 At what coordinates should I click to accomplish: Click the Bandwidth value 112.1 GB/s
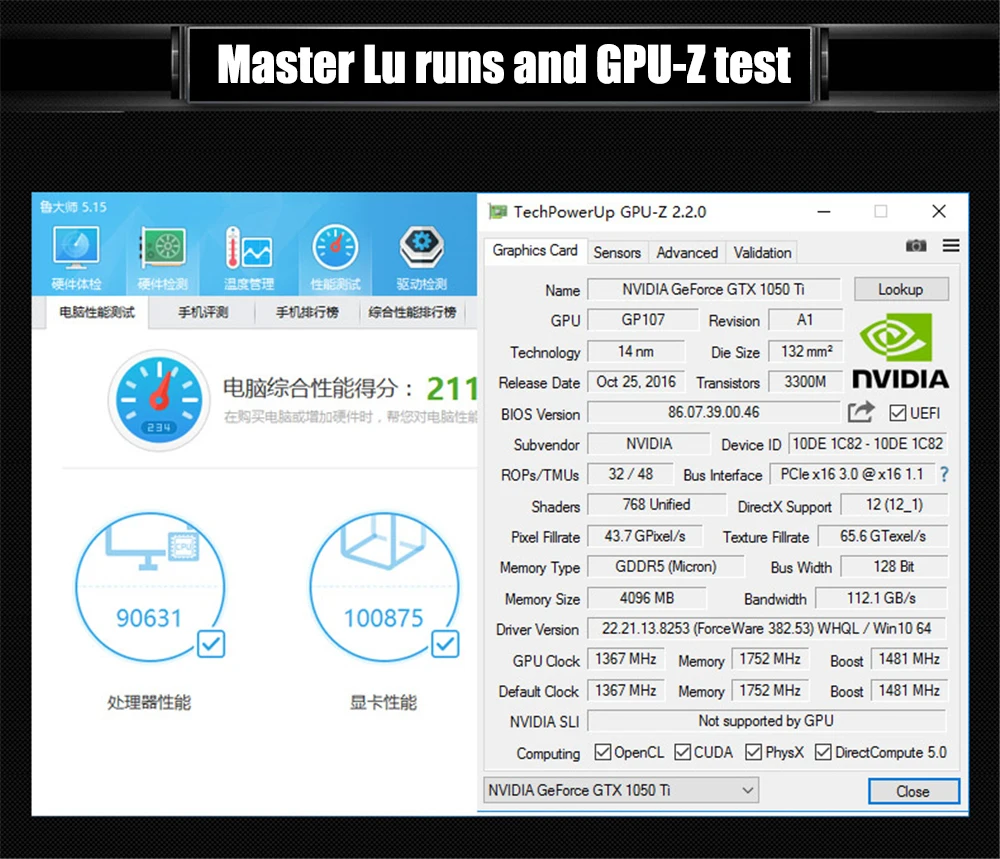[x=881, y=598]
